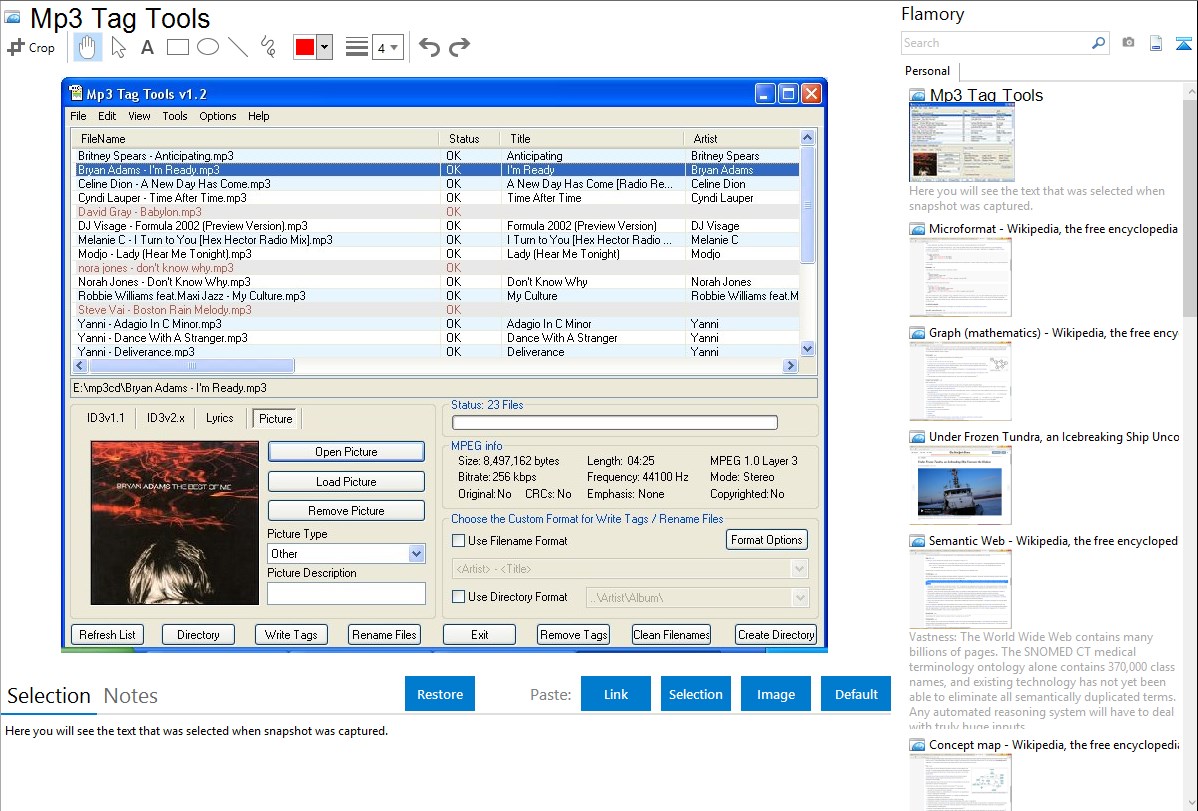The image size is (1198, 811).
Task: Open the Help menu
Action: (258, 116)
